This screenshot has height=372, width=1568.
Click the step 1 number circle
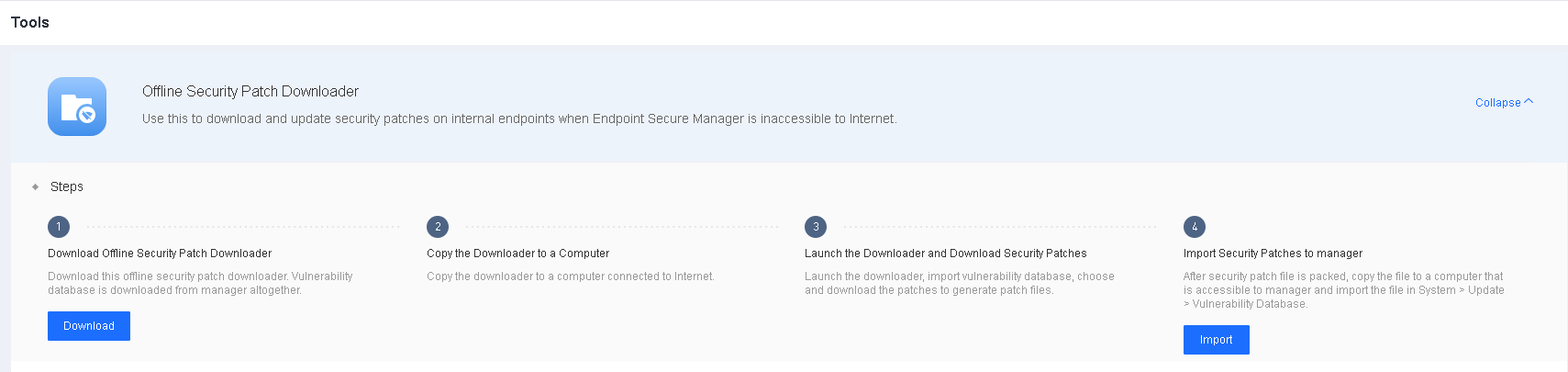59,227
